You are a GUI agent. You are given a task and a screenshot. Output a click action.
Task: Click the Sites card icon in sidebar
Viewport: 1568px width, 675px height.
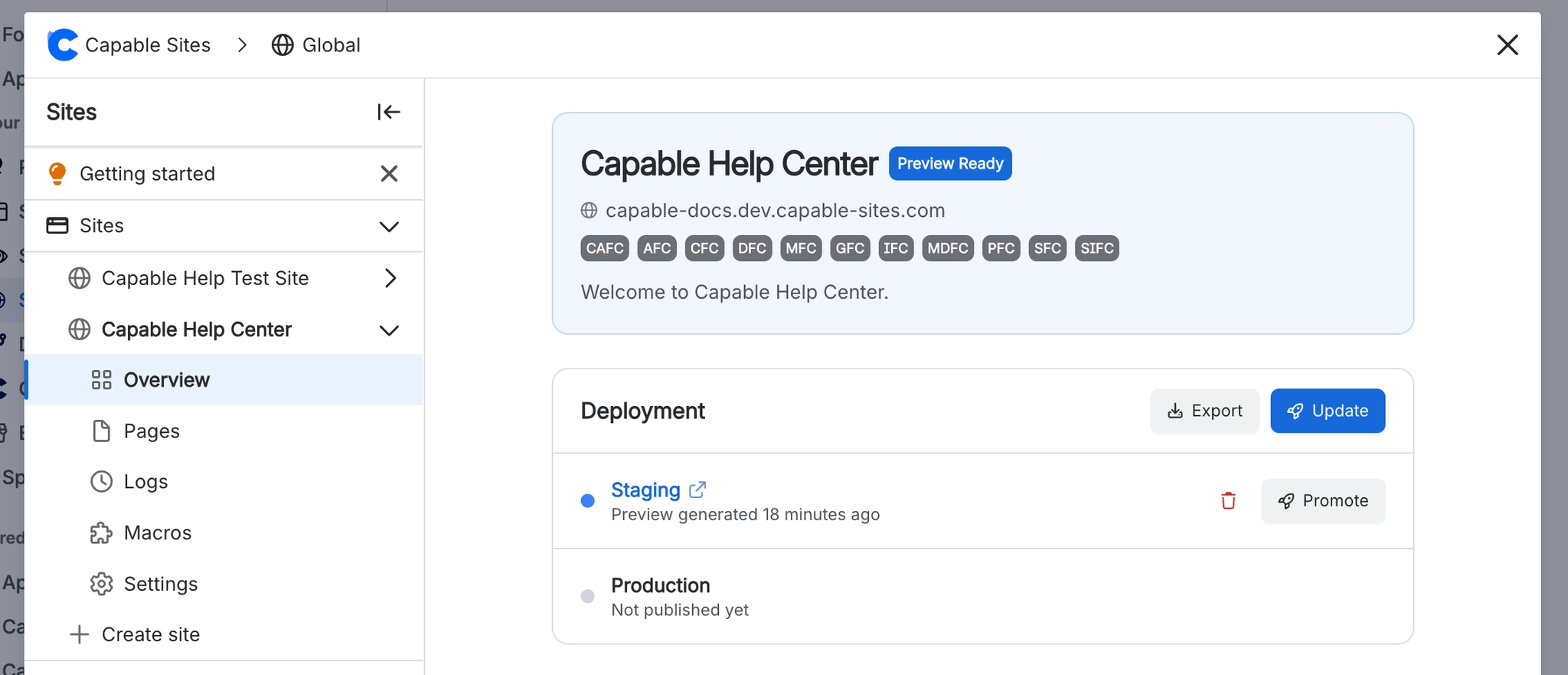pos(57,225)
